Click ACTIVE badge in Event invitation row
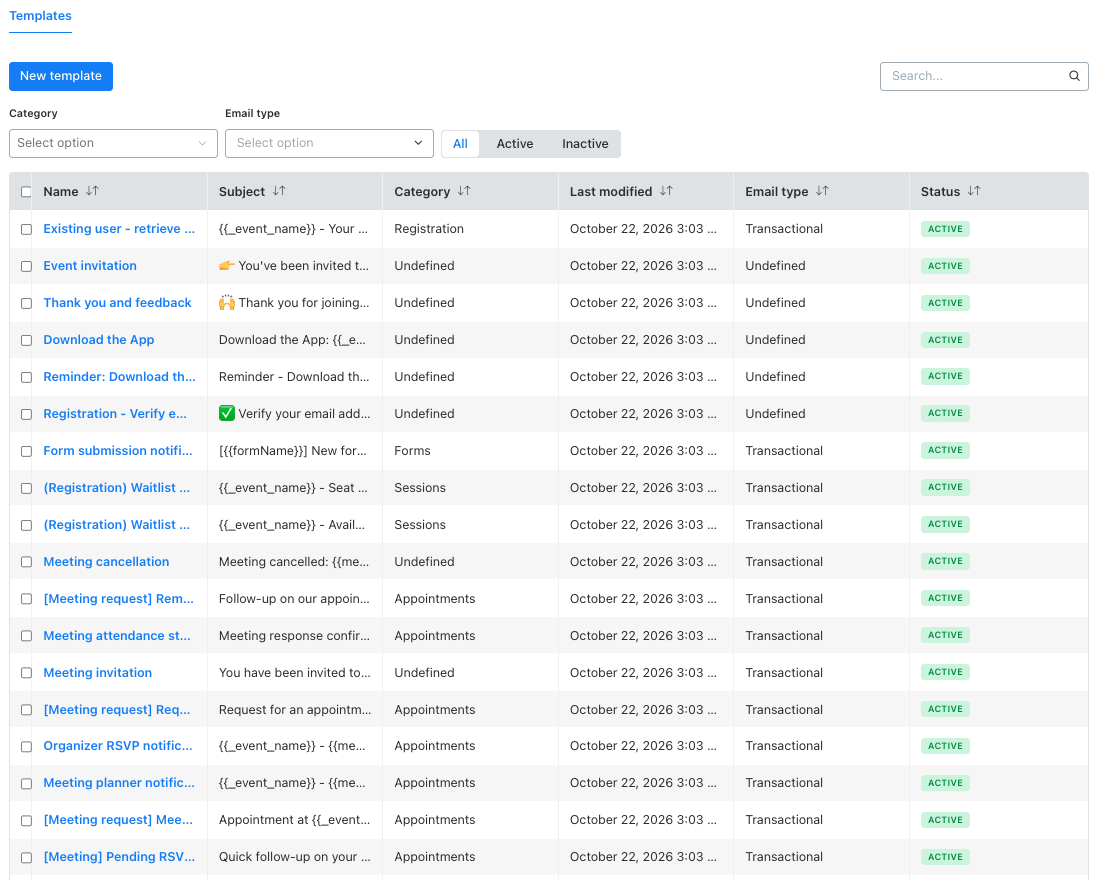This screenshot has height=880, width=1095. (x=945, y=266)
